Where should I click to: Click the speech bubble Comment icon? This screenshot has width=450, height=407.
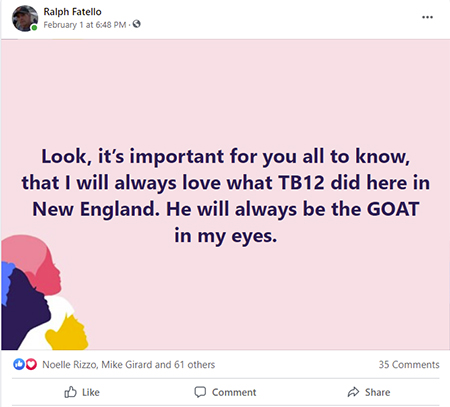pyautogui.click(x=200, y=392)
